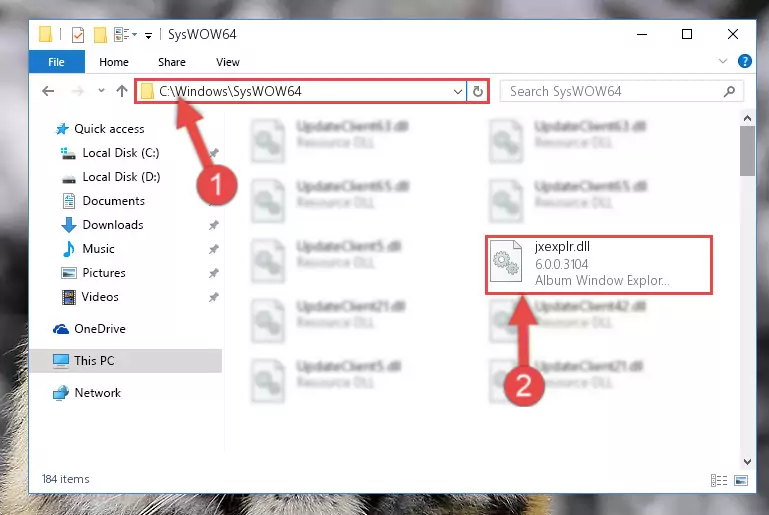Click the search magnifier icon
Viewport: 769px width, 515px height.
click(x=729, y=92)
